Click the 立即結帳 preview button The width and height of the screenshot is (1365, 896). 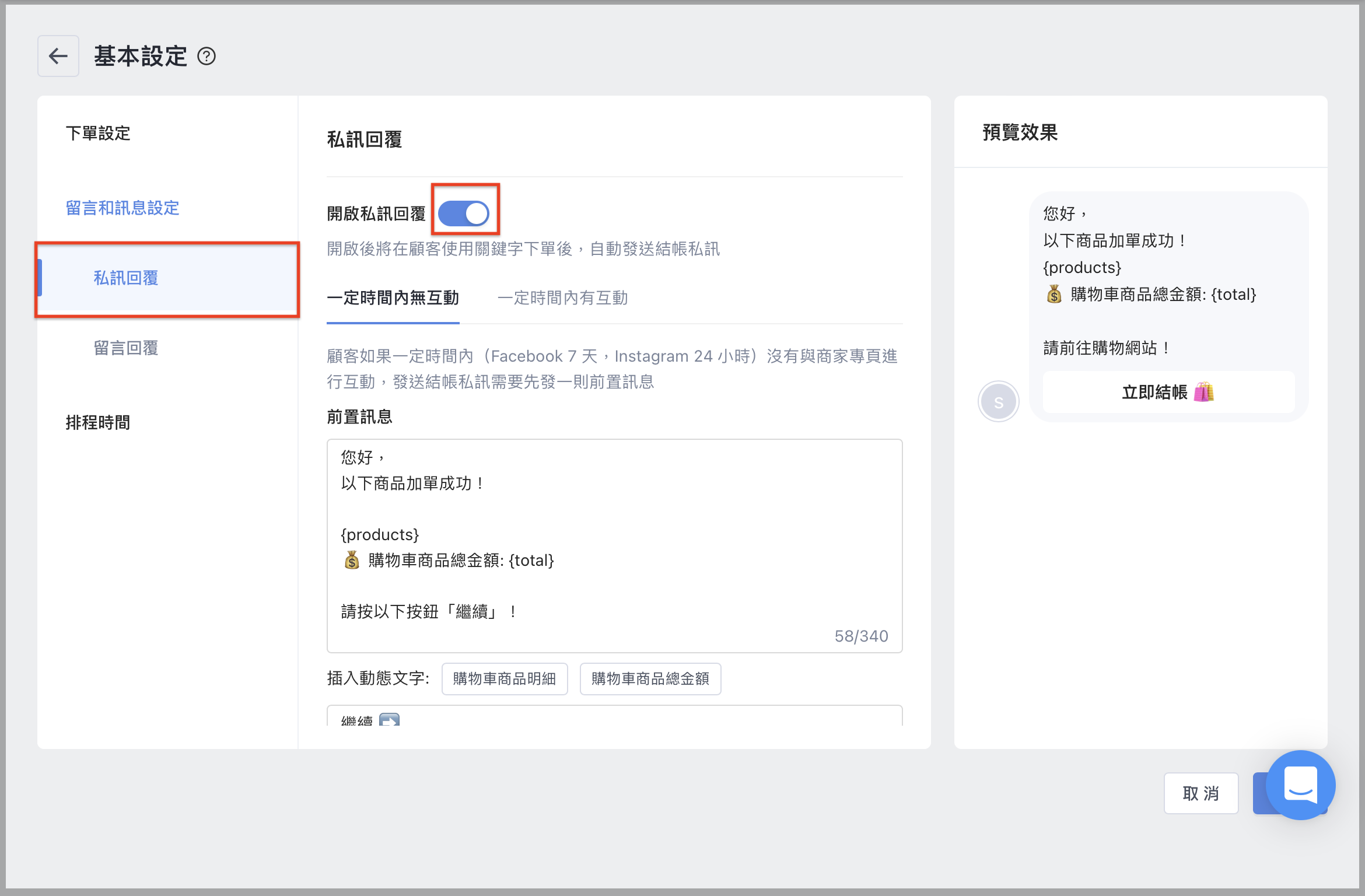pos(1168,392)
